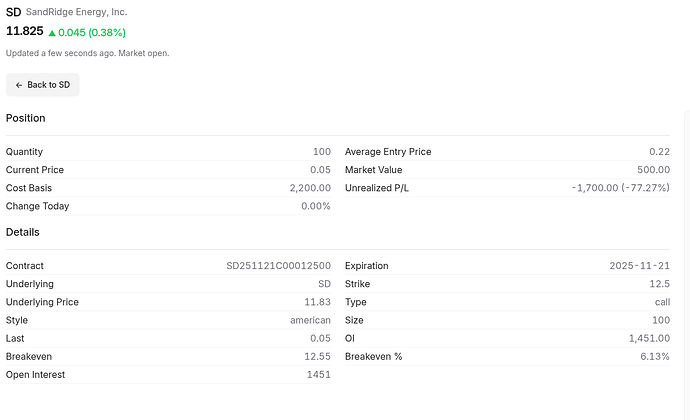Click the Unrealized P/L label
Image resolution: width=690 pixels, height=420 pixels.
click(377, 188)
